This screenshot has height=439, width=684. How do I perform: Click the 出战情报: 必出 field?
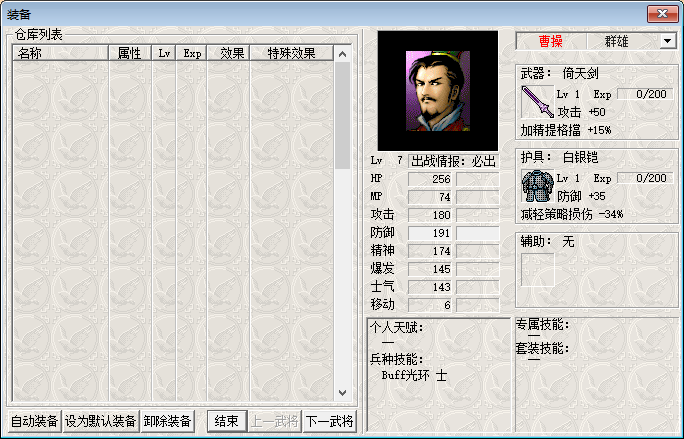(454, 161)
